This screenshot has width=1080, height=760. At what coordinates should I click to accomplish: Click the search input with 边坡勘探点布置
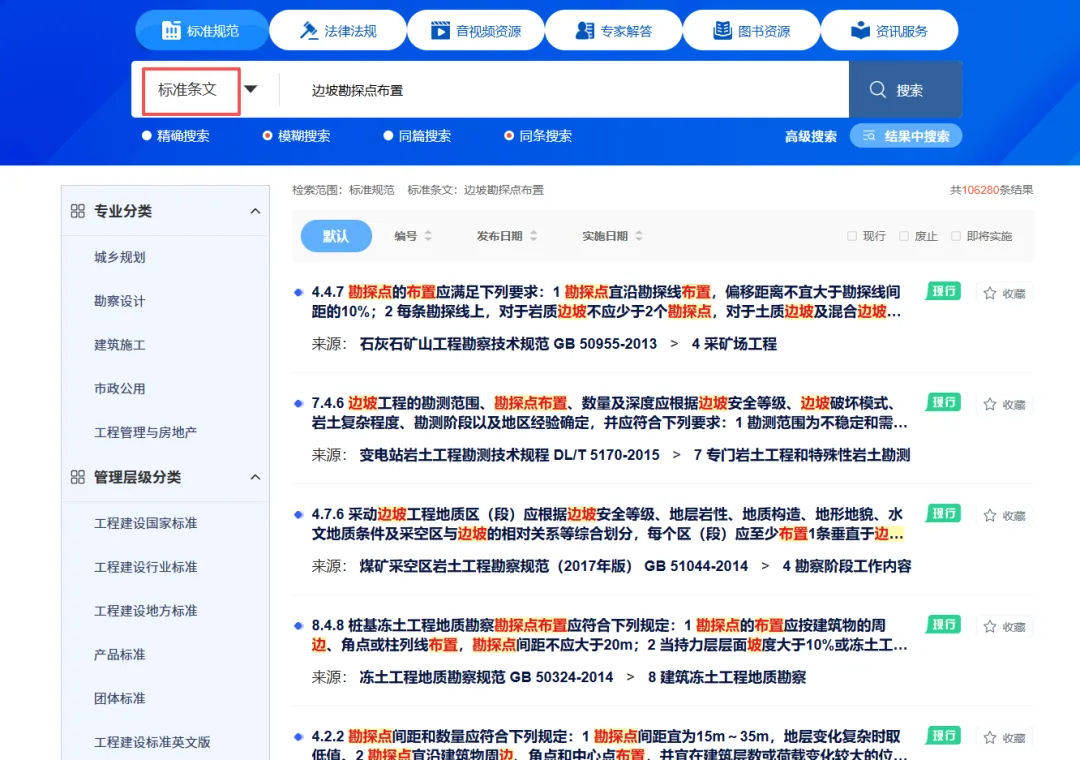point(563,90)
